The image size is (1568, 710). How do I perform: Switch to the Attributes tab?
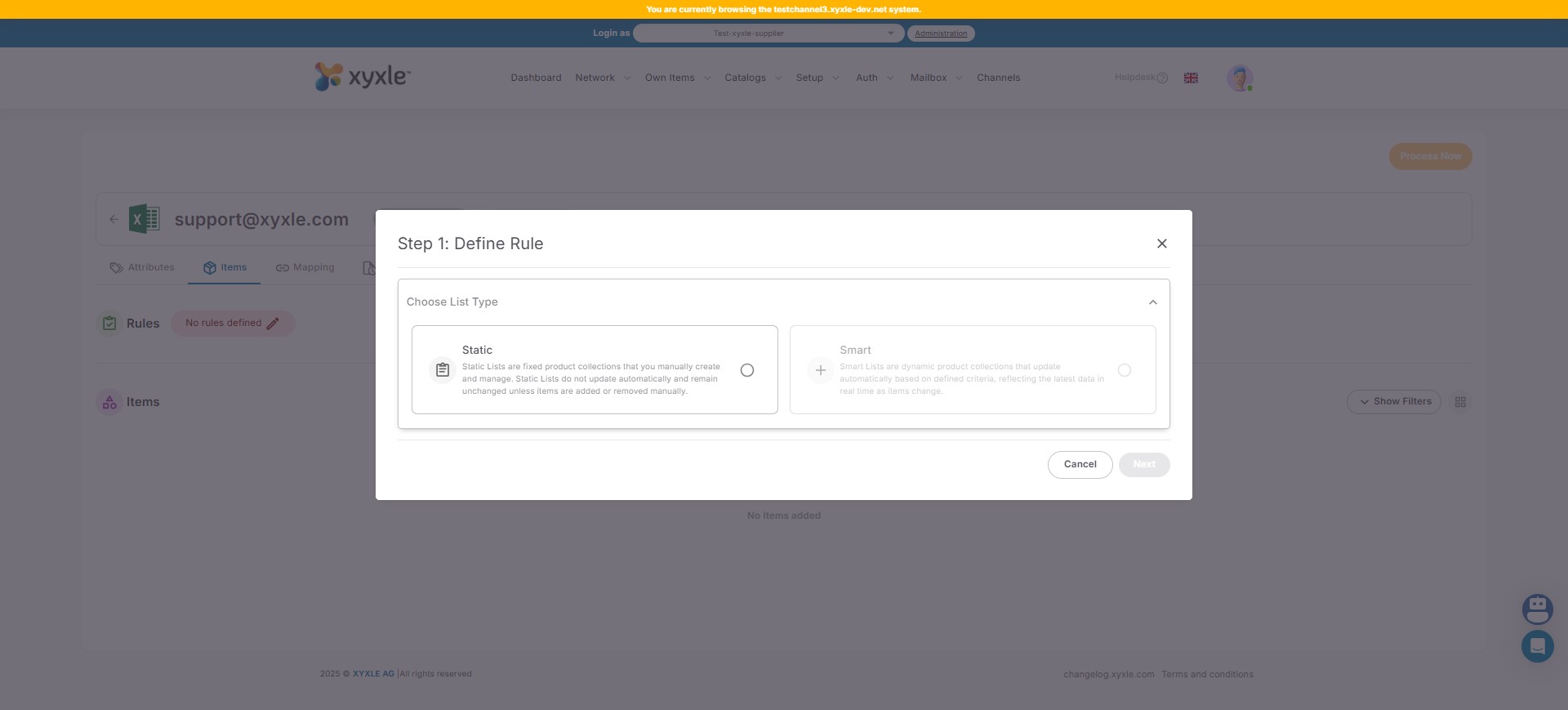click(x=142, y=268)
